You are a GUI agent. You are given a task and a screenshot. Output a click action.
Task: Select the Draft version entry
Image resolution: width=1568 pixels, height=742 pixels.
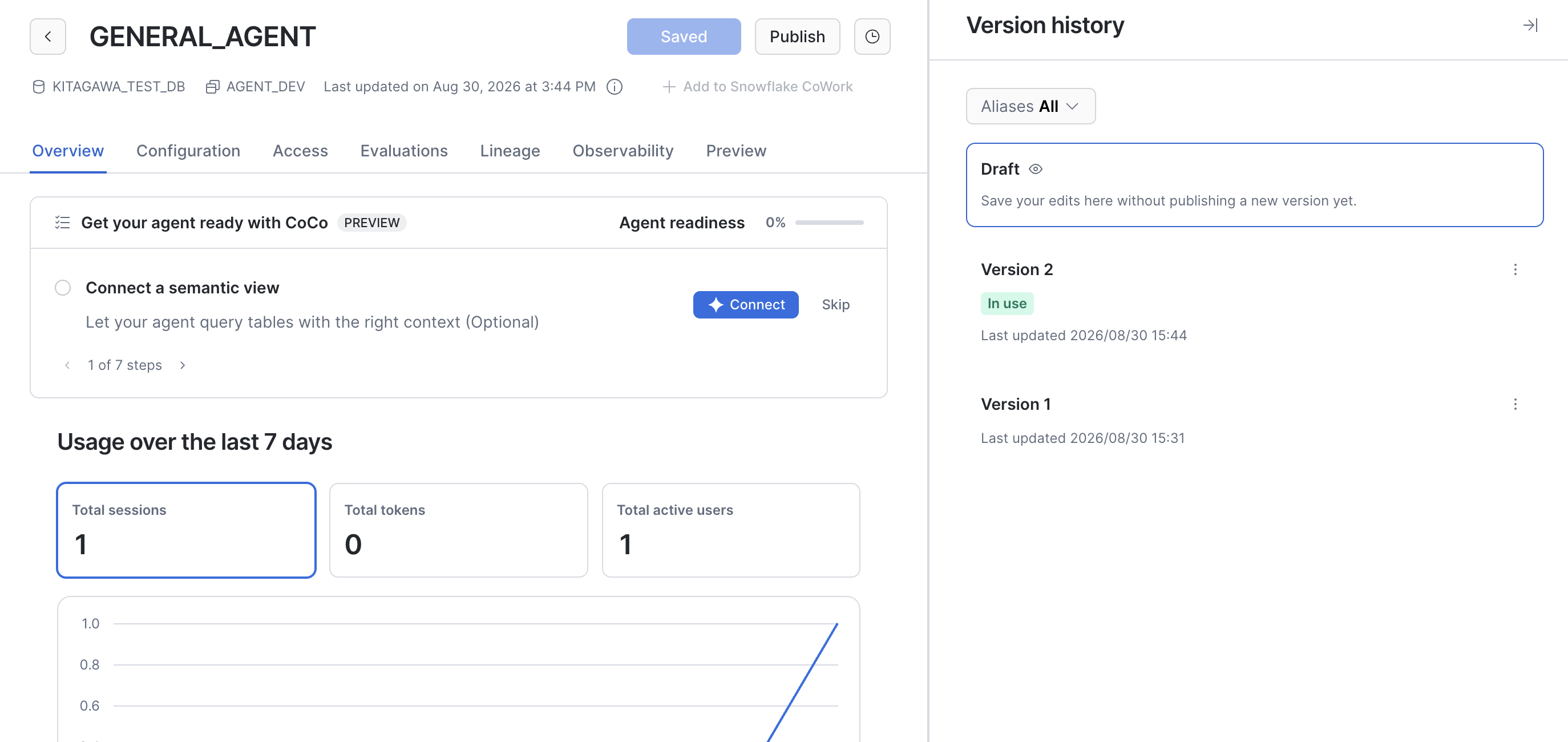(x=1255, y=185)
